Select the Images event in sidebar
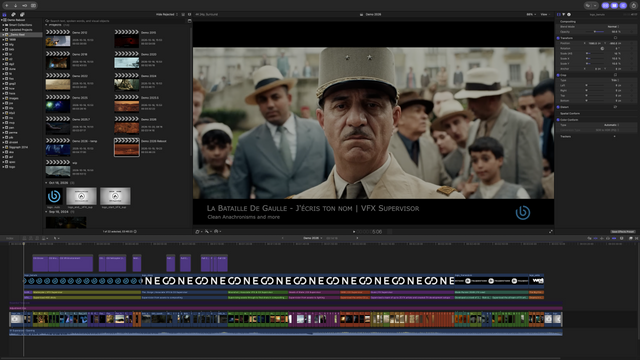Viewport: 640px width, 360px height. 21,98
